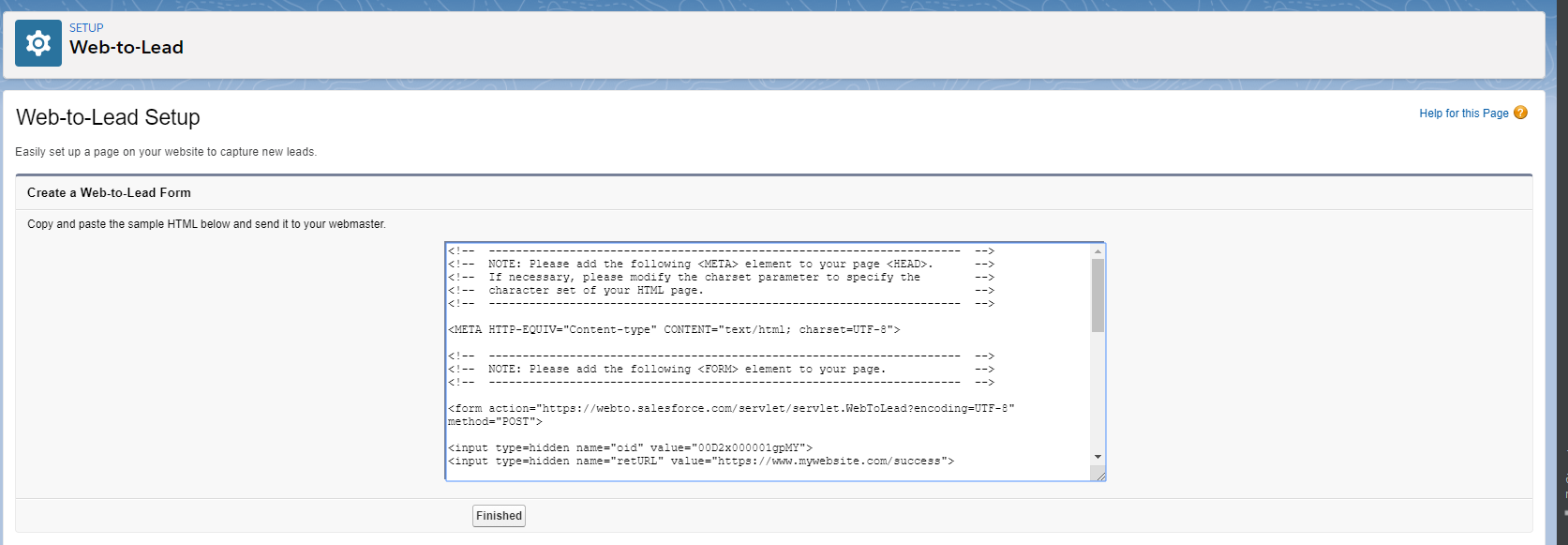The height and width of the screenshot is (545, 1568).
Task: Click the method="POST" code line
Action: (495, 422)
